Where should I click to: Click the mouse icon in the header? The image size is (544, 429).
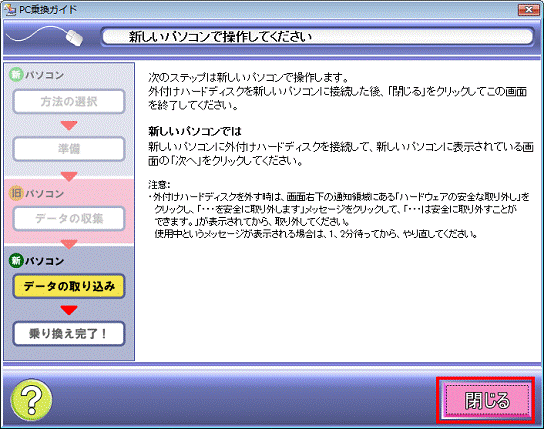click(75, 37)
